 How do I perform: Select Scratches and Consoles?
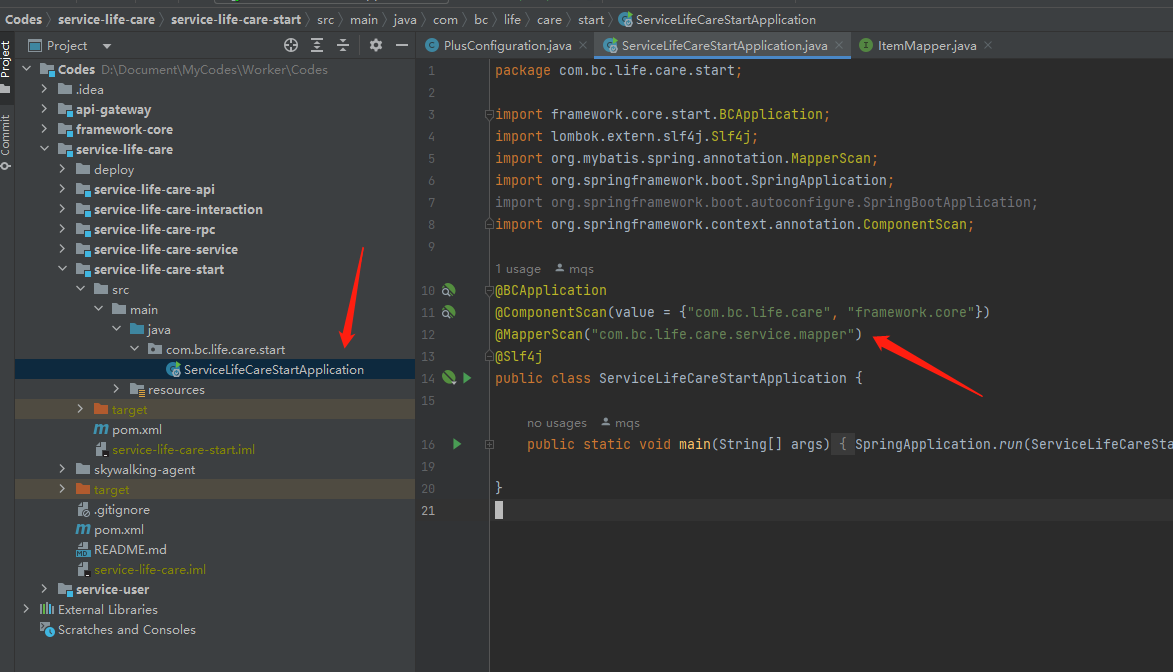[x=215, y=629]
